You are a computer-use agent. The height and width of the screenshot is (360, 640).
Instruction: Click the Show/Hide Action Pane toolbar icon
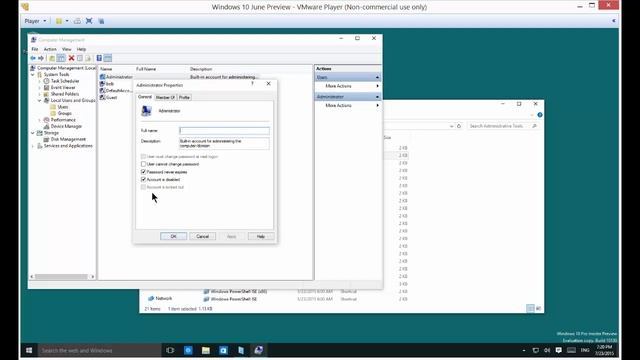[108, 58]
